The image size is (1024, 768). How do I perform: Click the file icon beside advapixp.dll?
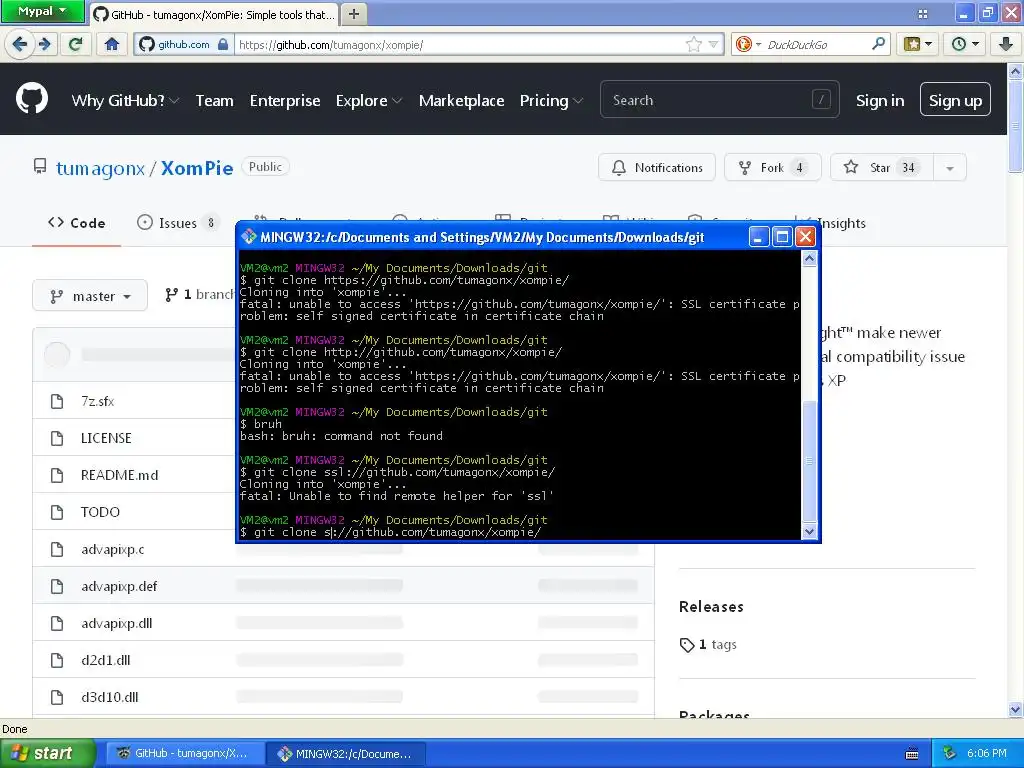(x=57, y=623)
